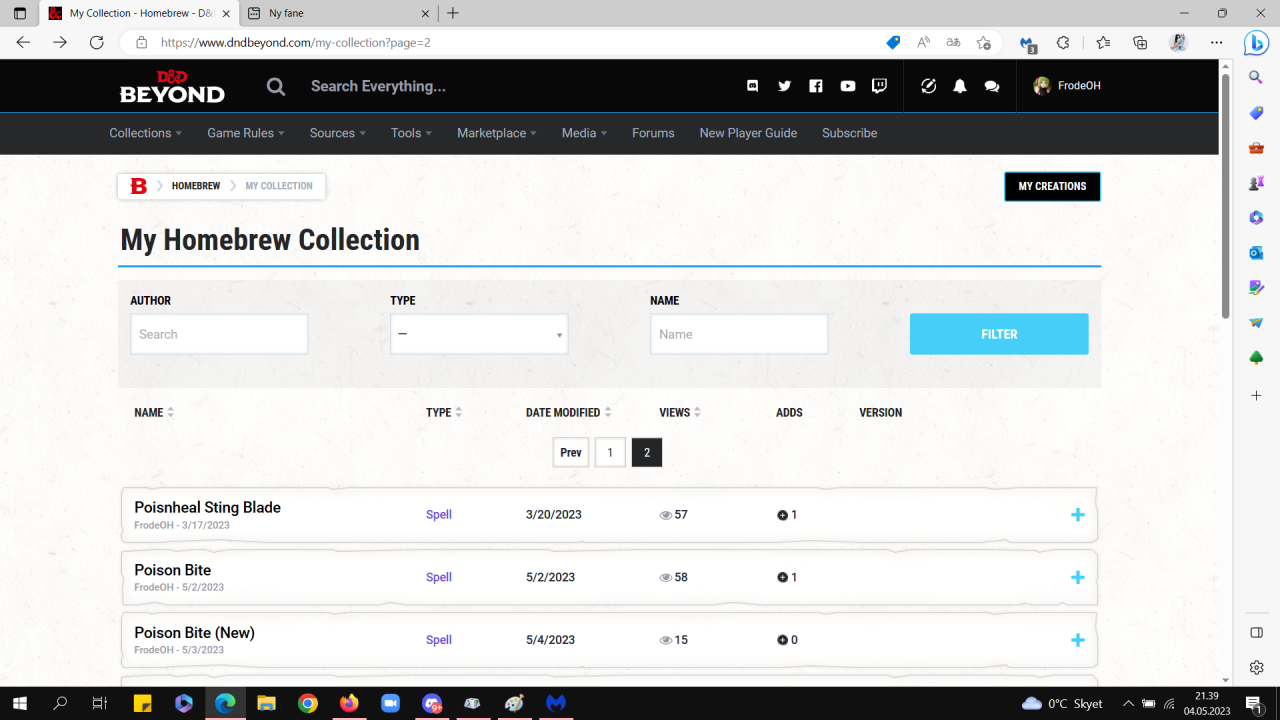Open the Game Rules menu
The width and height of the screenshot is (1280, 720).
(245, 133)
